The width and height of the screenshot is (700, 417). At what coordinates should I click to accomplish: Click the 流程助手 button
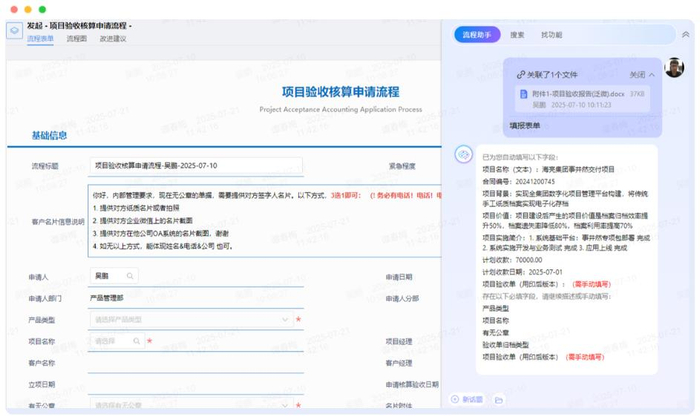477,34
